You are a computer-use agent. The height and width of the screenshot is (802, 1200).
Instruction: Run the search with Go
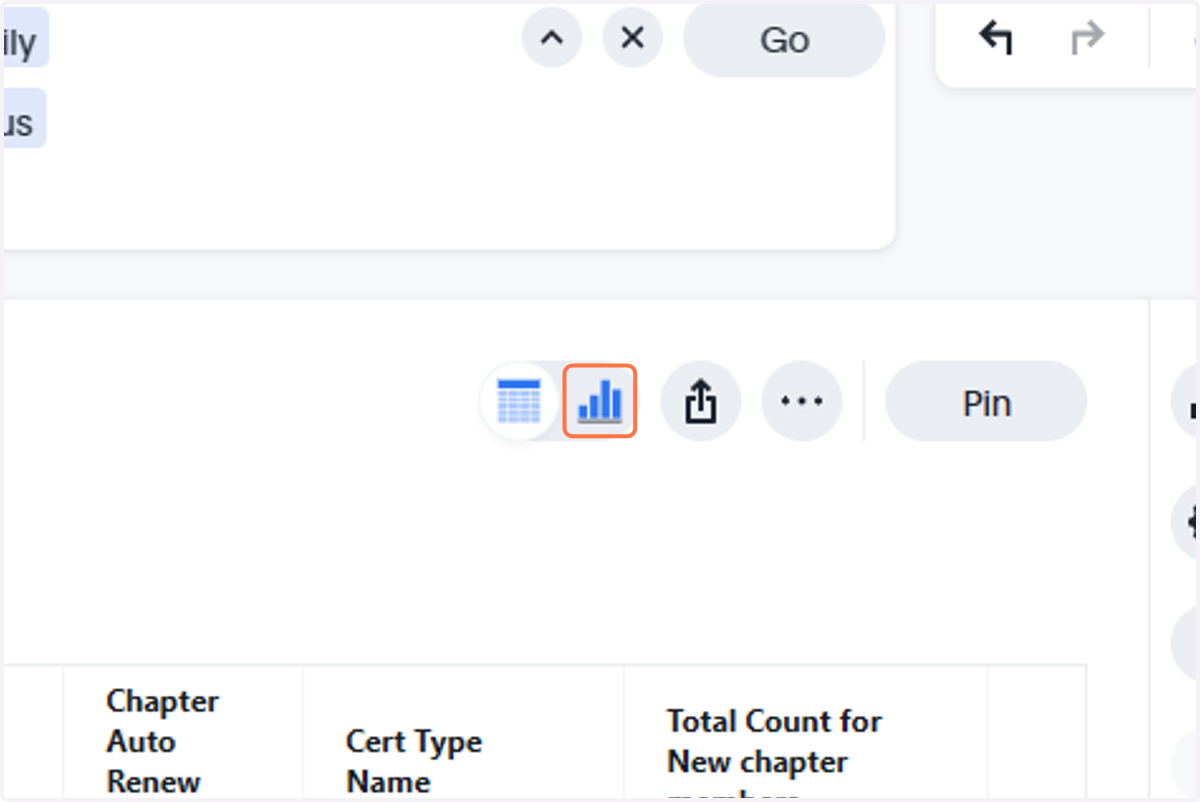(784, 40)
